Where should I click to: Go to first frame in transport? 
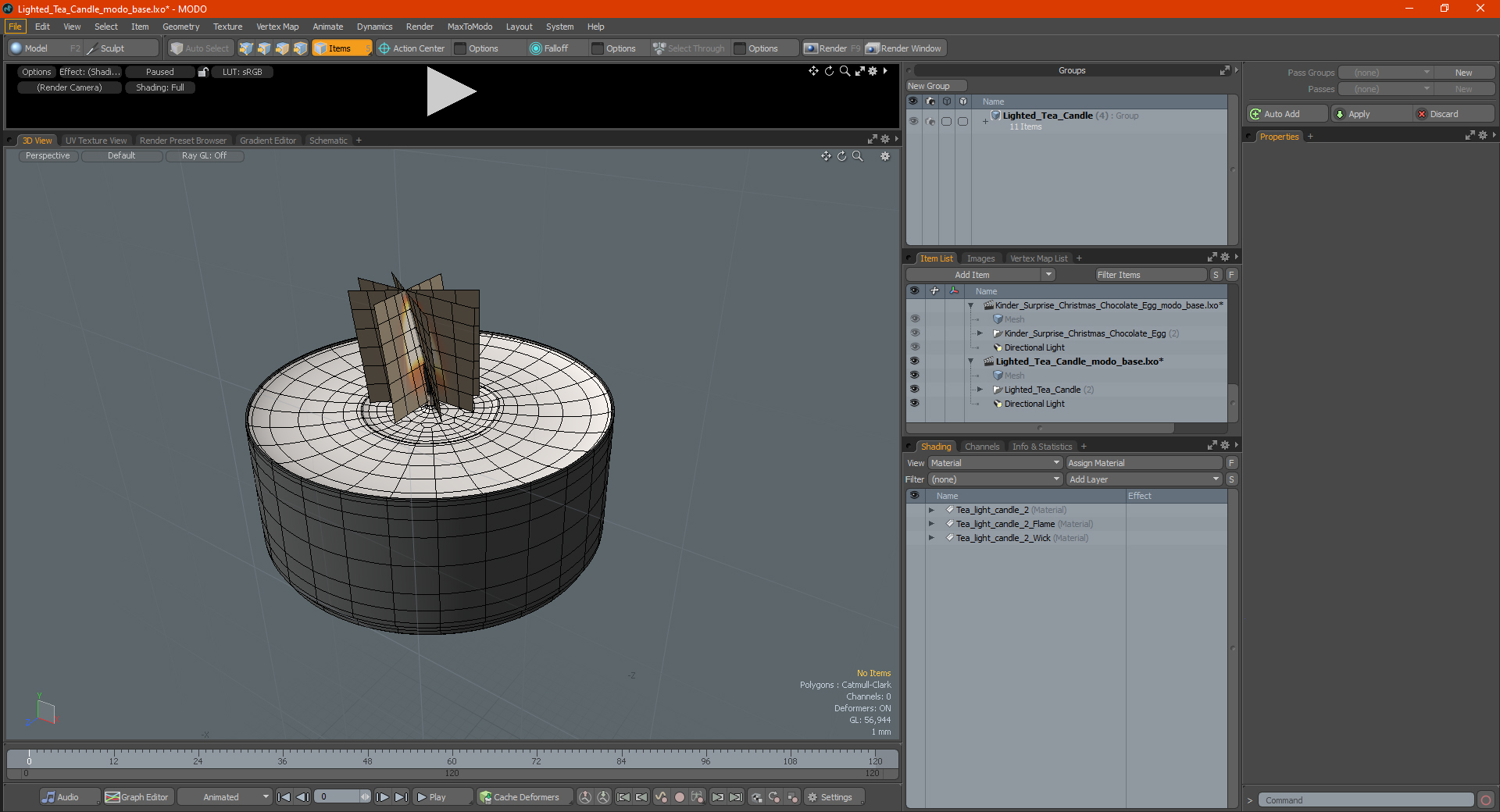click(x=284, y=797)
